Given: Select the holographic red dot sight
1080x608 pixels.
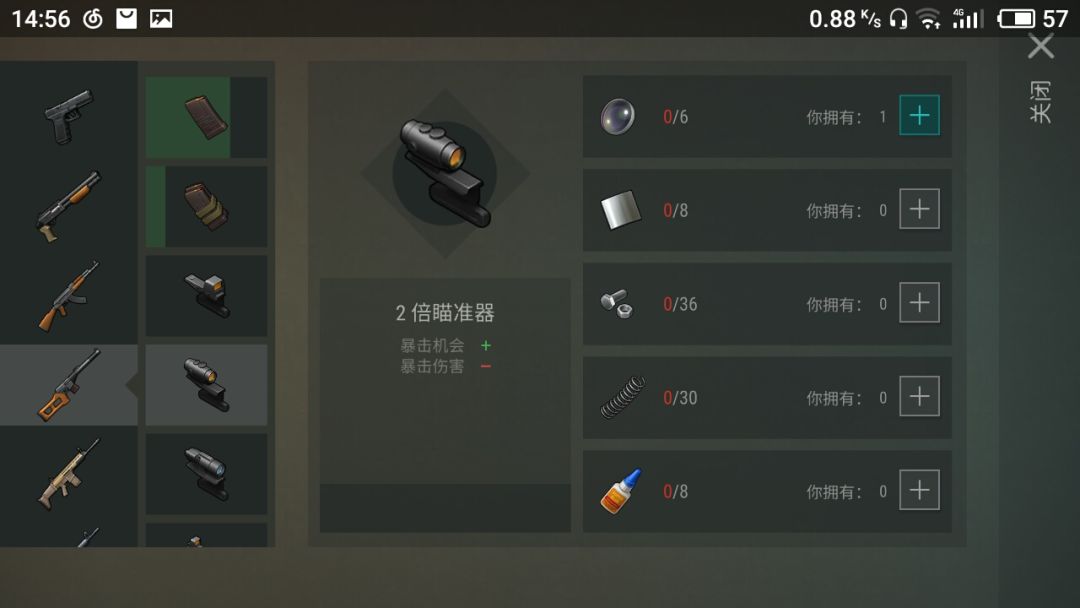Looking at the screenshot, I should (x=206, y=295).
